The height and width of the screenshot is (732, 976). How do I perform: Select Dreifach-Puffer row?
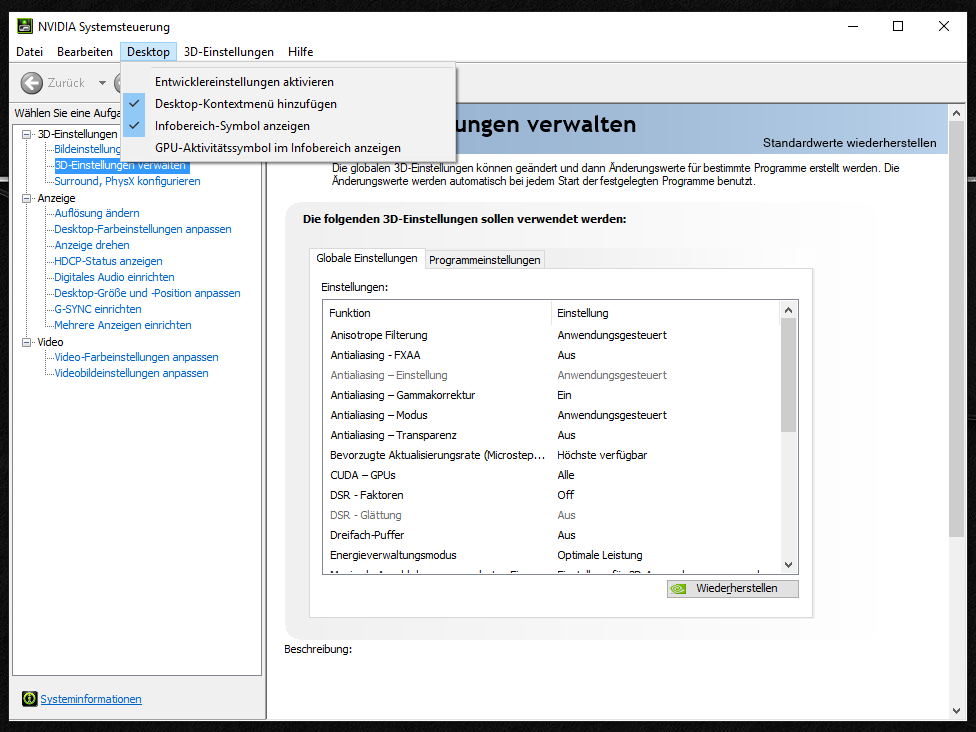[551, 535]
